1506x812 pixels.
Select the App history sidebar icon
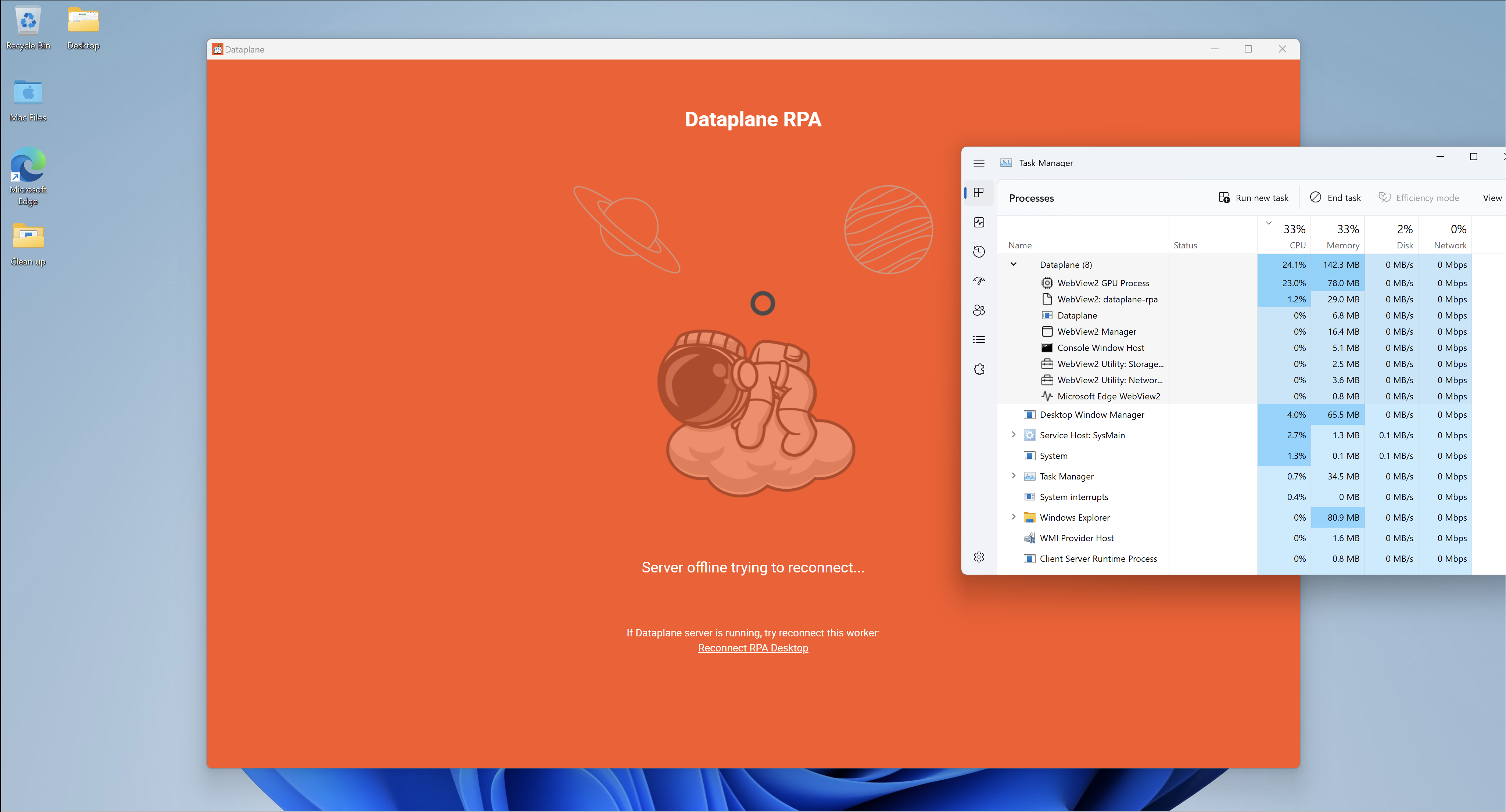pos(979,251)
